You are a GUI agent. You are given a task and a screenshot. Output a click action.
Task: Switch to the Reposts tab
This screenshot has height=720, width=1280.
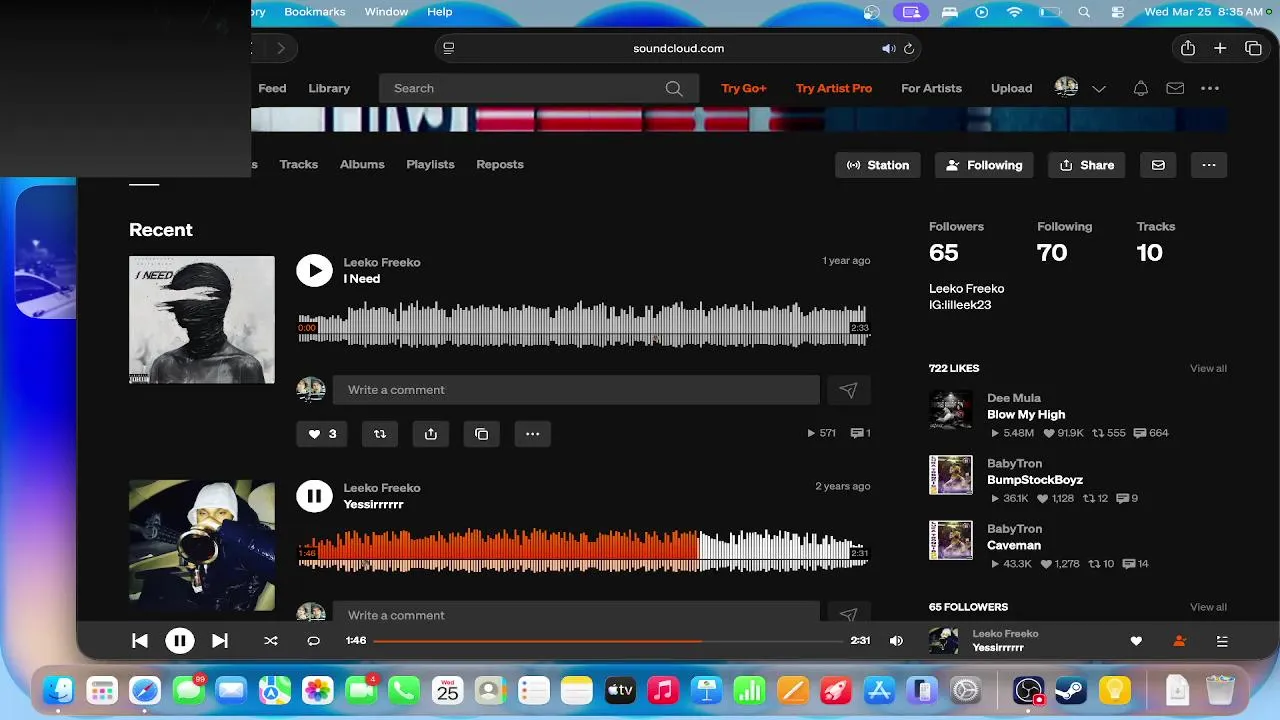coord(500,164)
